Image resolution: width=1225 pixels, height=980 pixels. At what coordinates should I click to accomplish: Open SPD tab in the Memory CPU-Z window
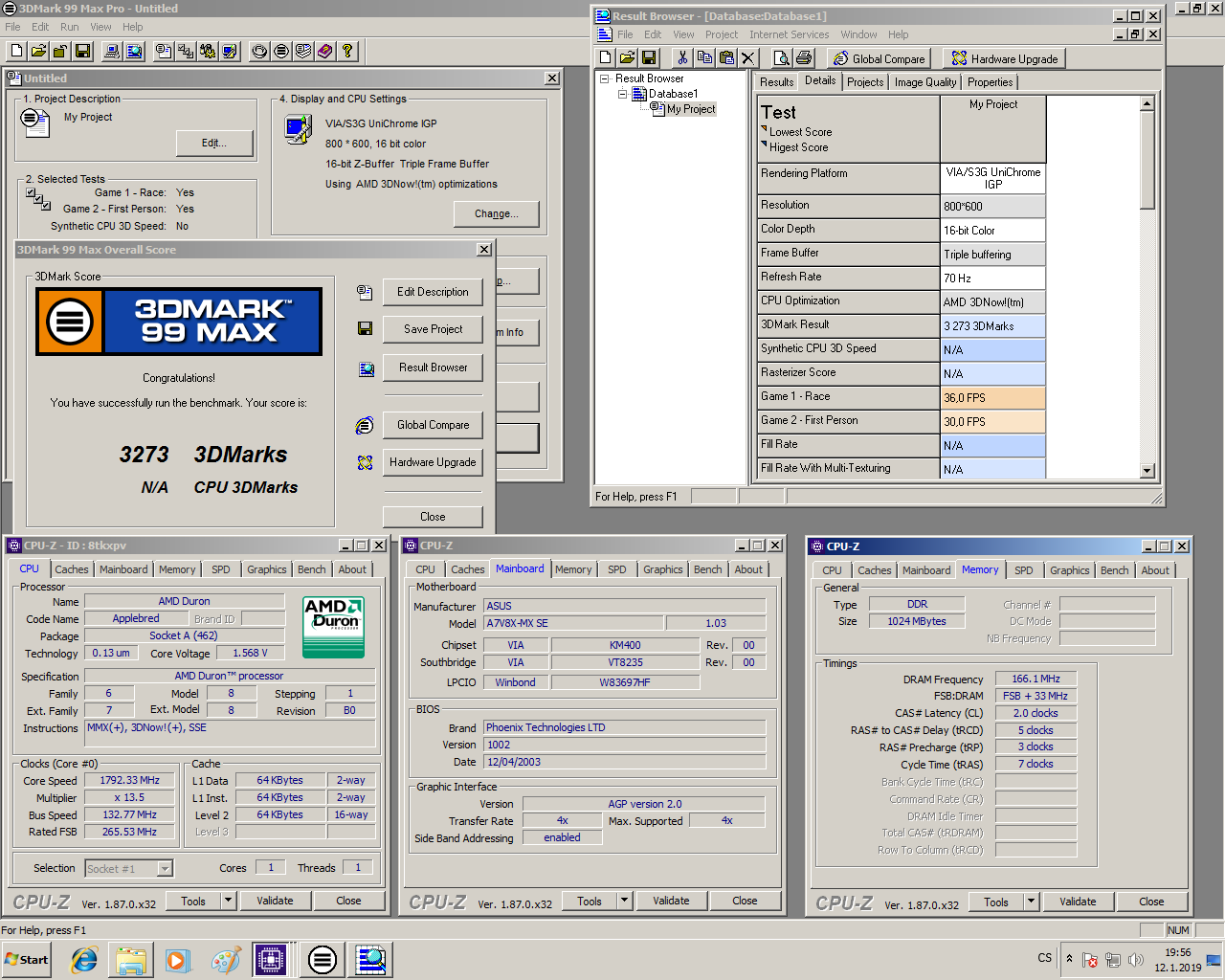1024,570
